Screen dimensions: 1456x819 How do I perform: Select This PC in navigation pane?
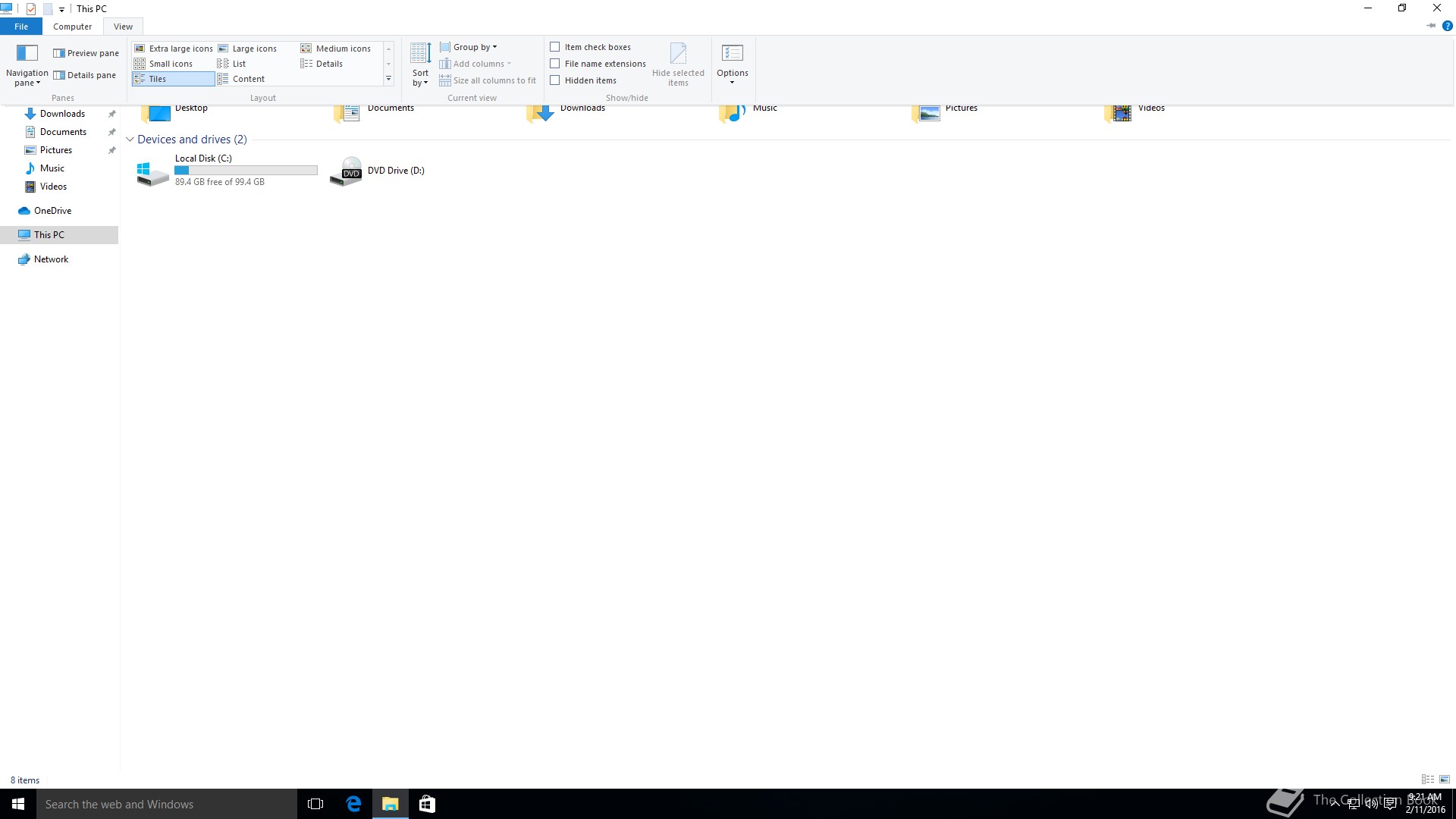(x=59, y=235)
